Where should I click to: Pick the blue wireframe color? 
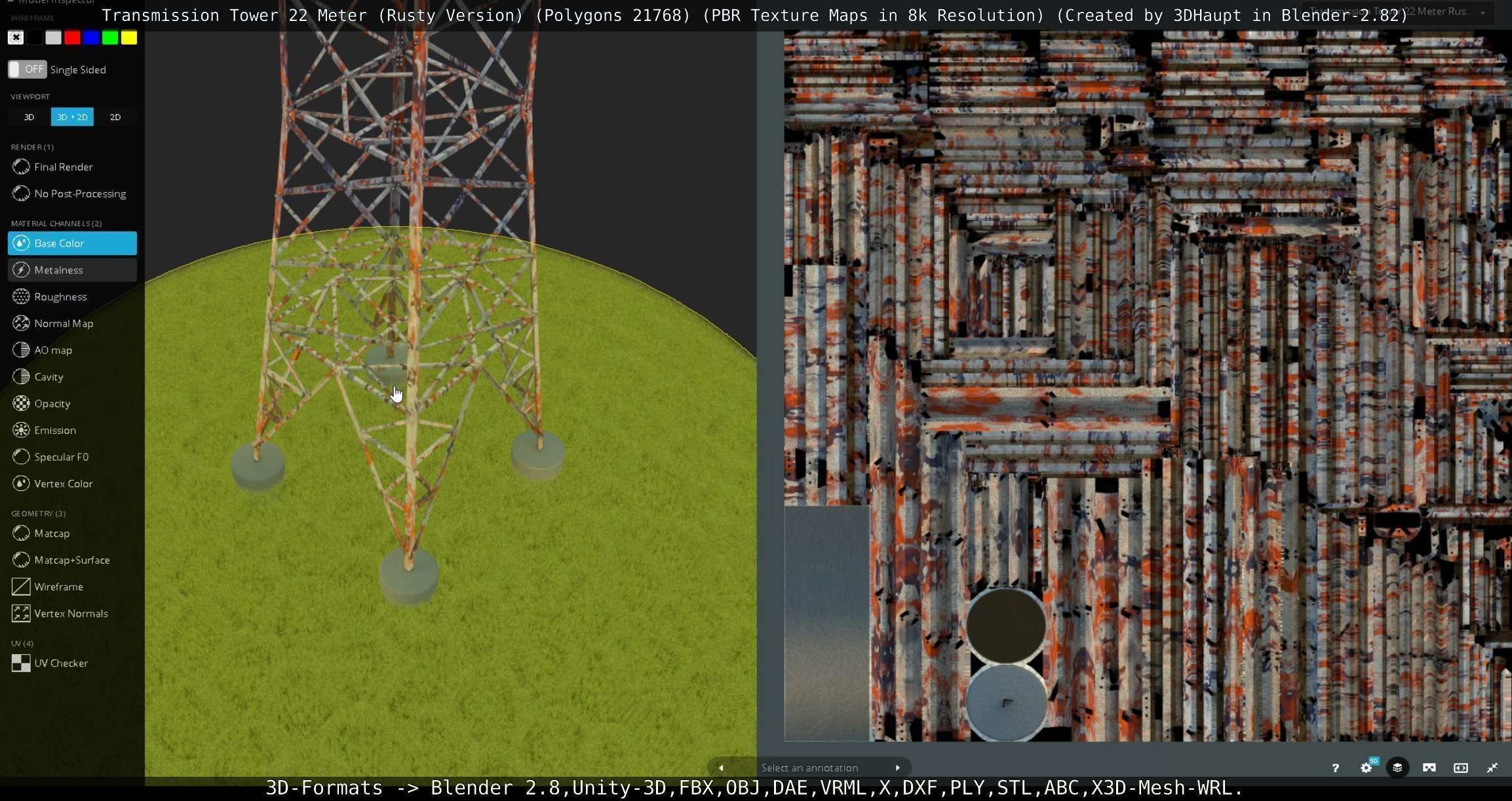(x=91, y=38)
